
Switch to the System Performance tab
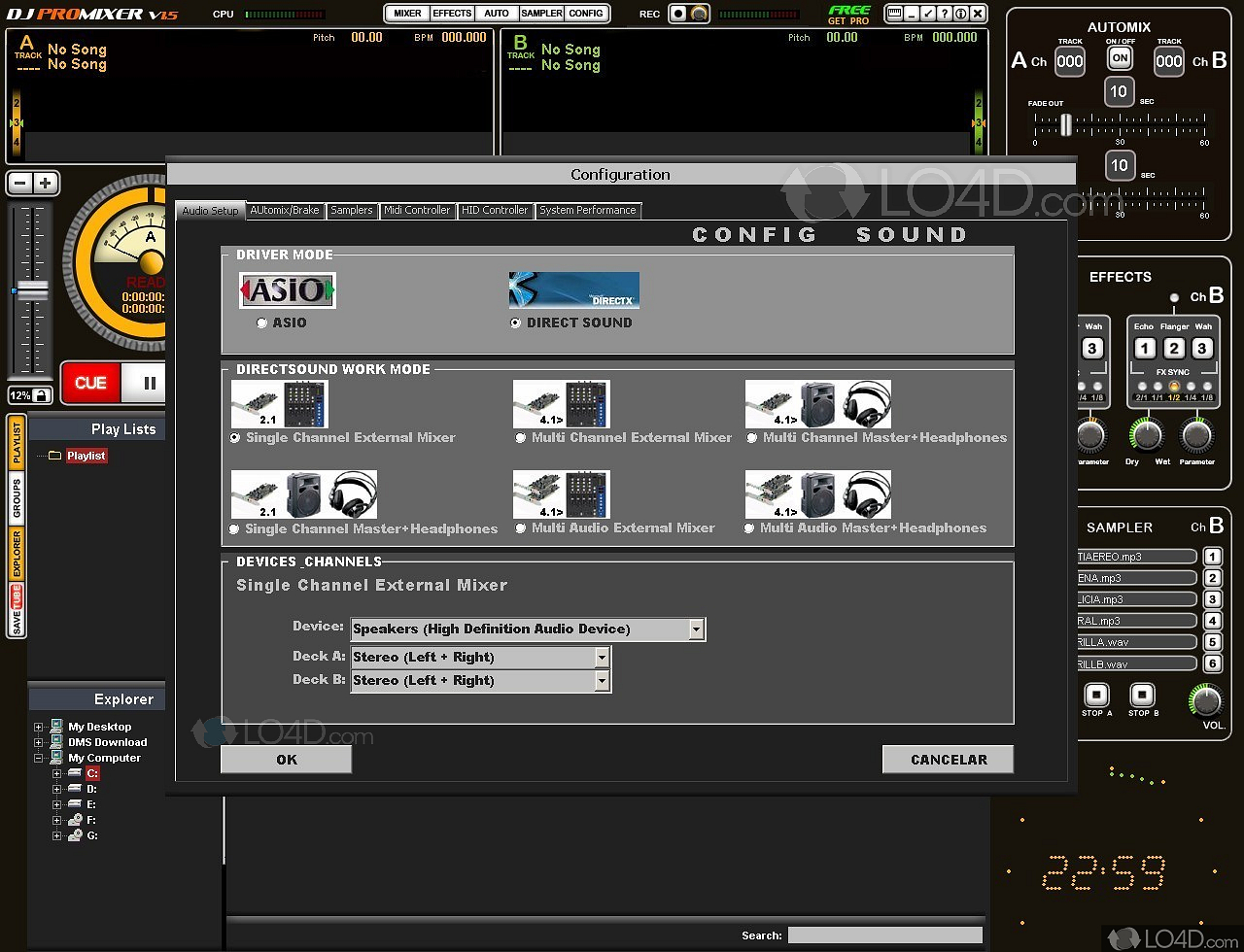(x=588, y=210)
